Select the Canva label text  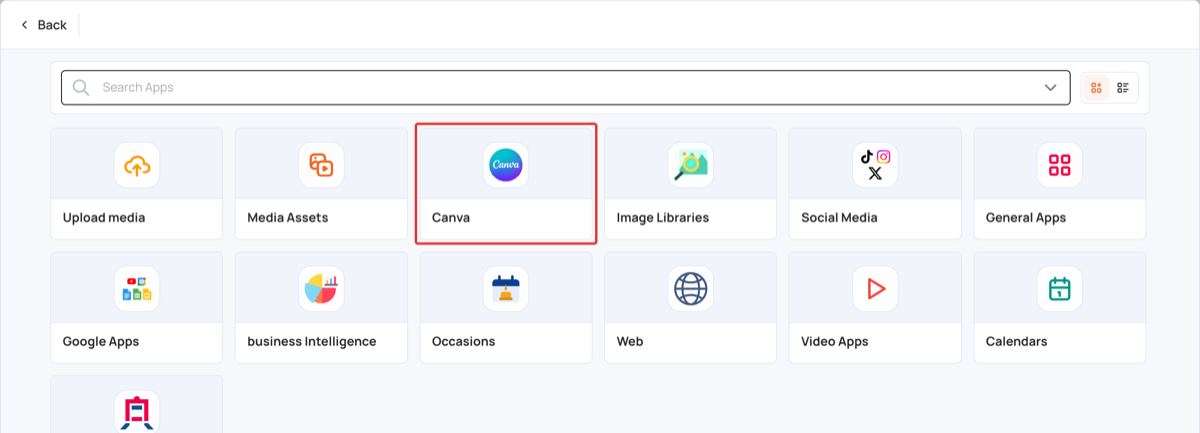pos(451,217)
